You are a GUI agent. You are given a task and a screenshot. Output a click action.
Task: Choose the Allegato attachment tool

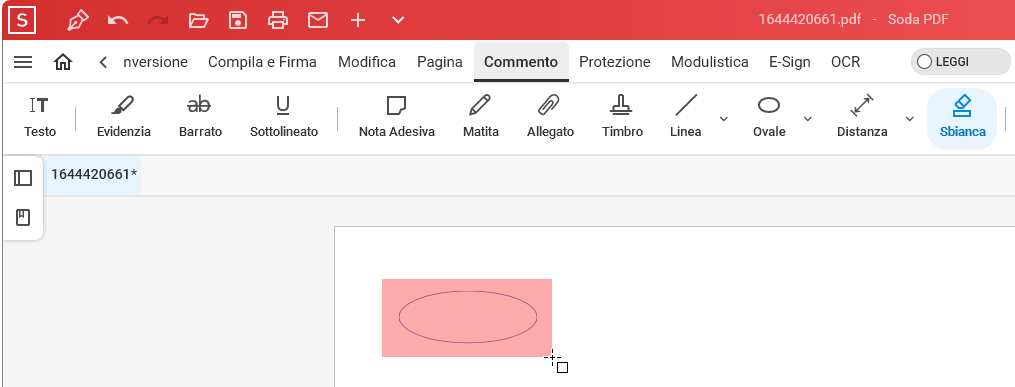point(550,116)
